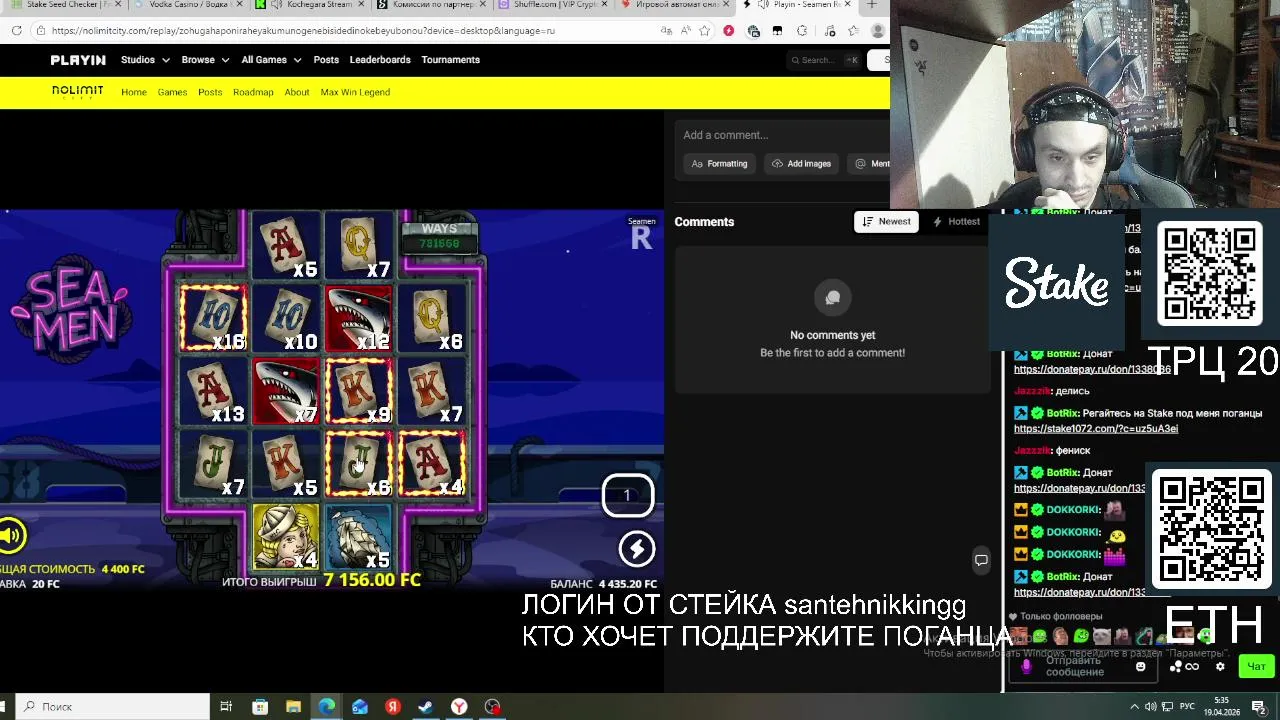Image resolution: width=1280 pixels, height=720 pixels.
Task: Open the Studios dropdown menu
Action: click(x=145, y=60)
